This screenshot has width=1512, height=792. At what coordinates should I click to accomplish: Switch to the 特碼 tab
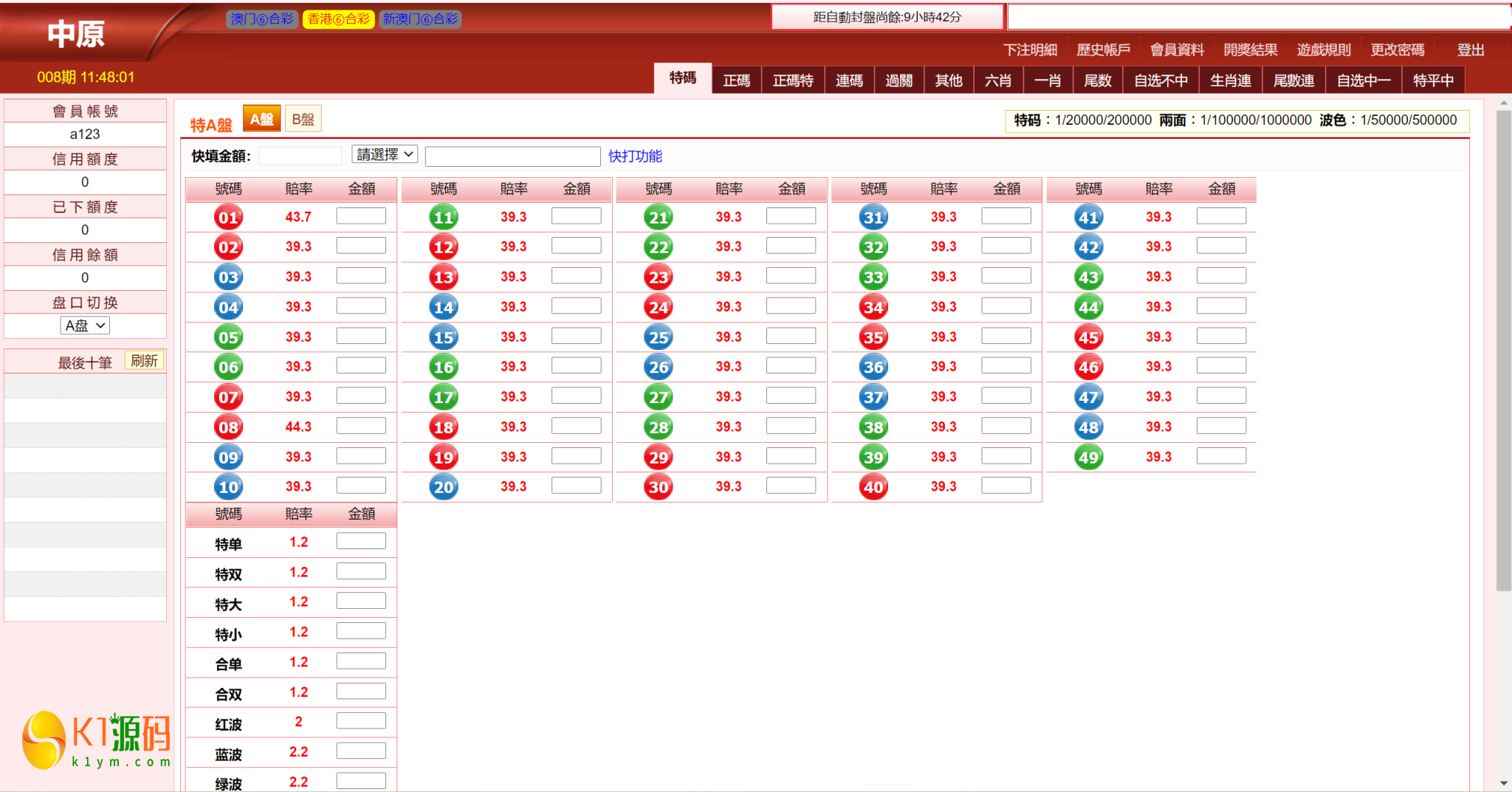coord(682,78)
